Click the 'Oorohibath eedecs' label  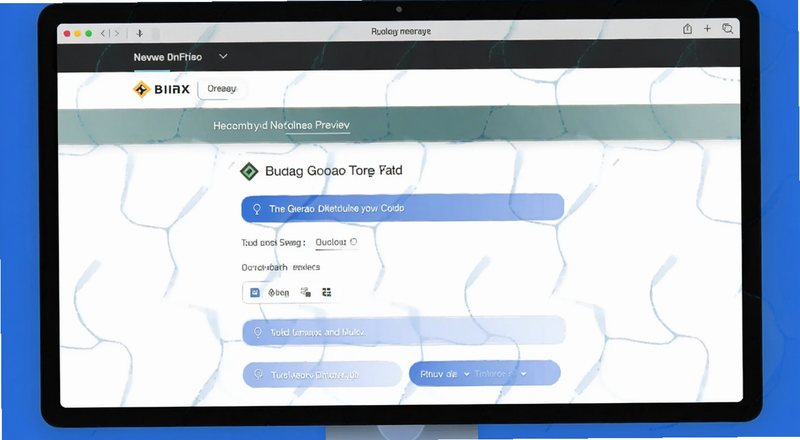point(281,267)
